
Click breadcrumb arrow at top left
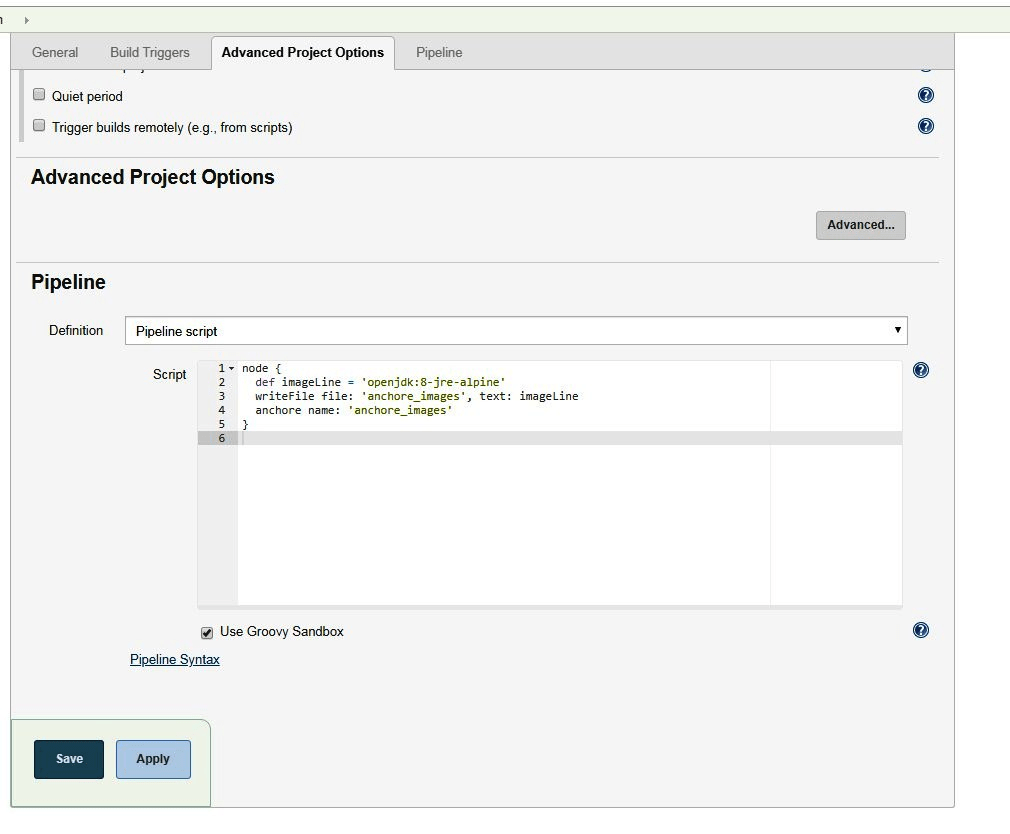(26, 20)
